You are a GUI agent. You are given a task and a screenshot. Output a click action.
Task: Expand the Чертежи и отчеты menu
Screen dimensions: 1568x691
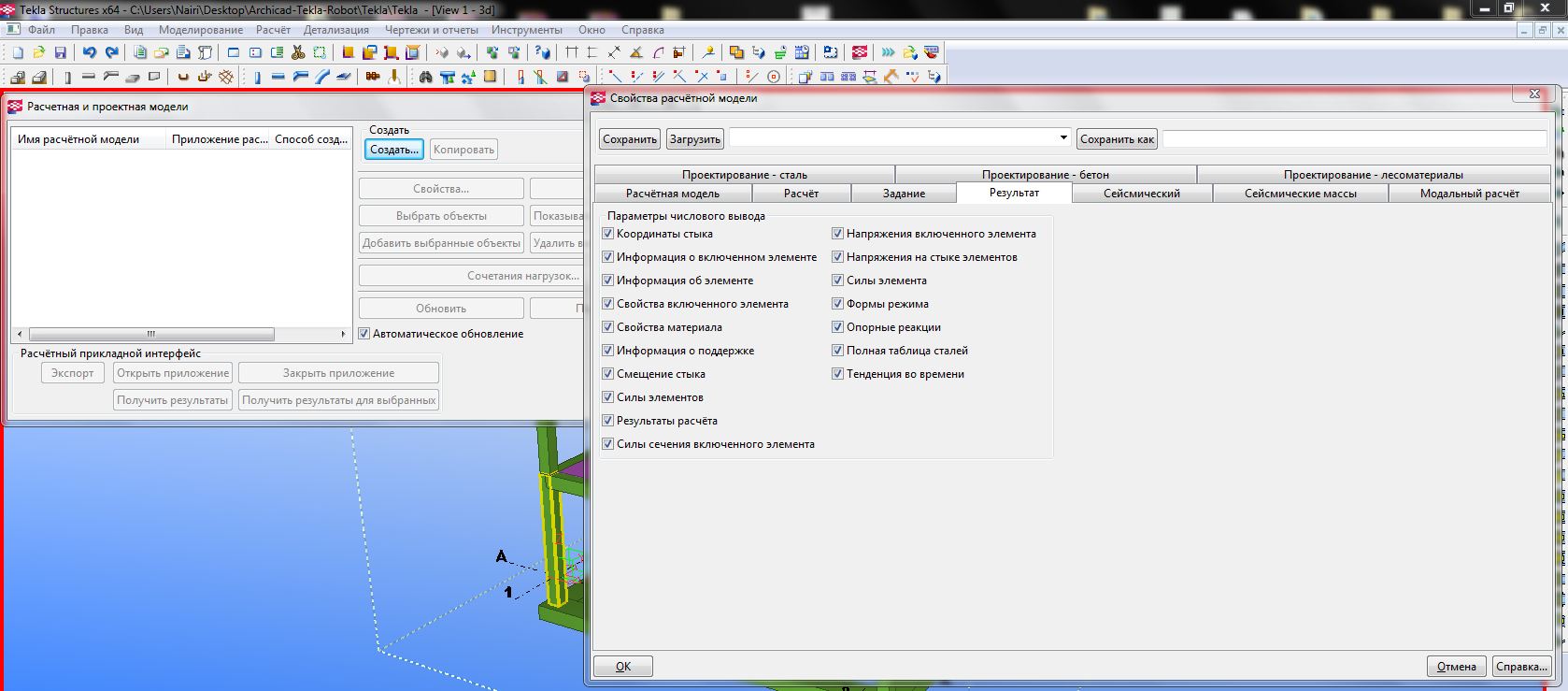point(432,30)
